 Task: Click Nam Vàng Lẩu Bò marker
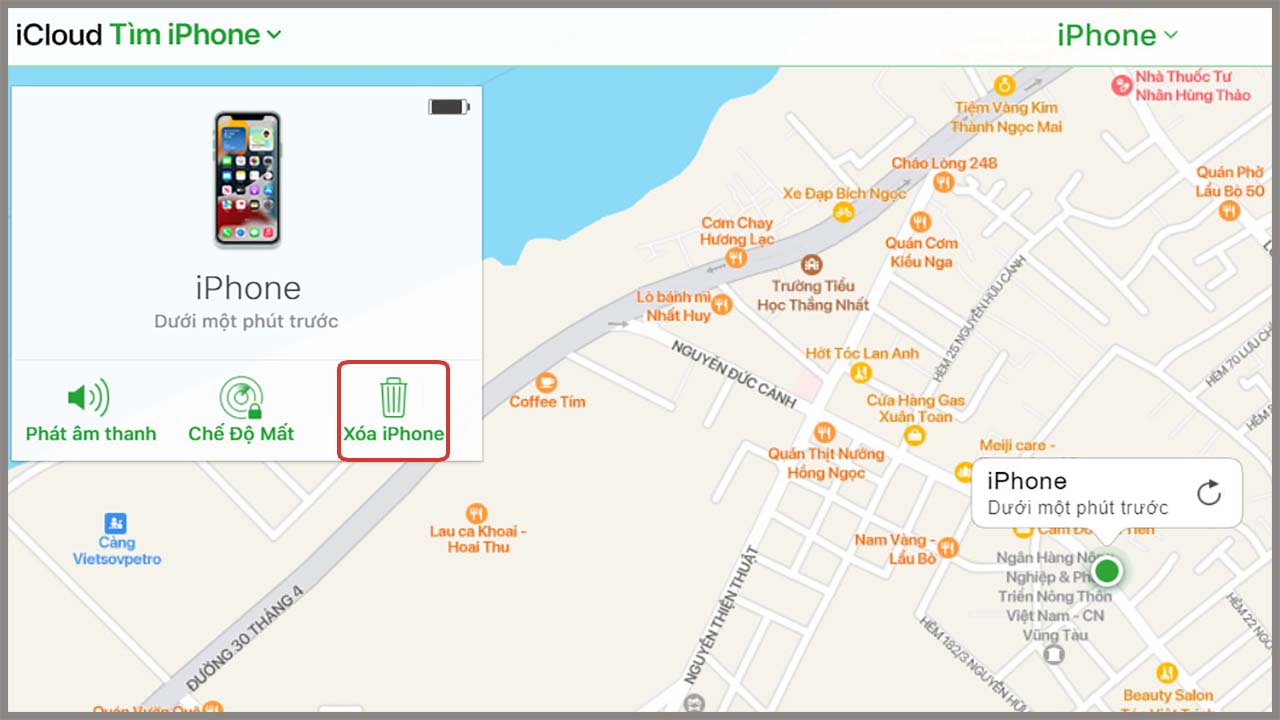948,548
